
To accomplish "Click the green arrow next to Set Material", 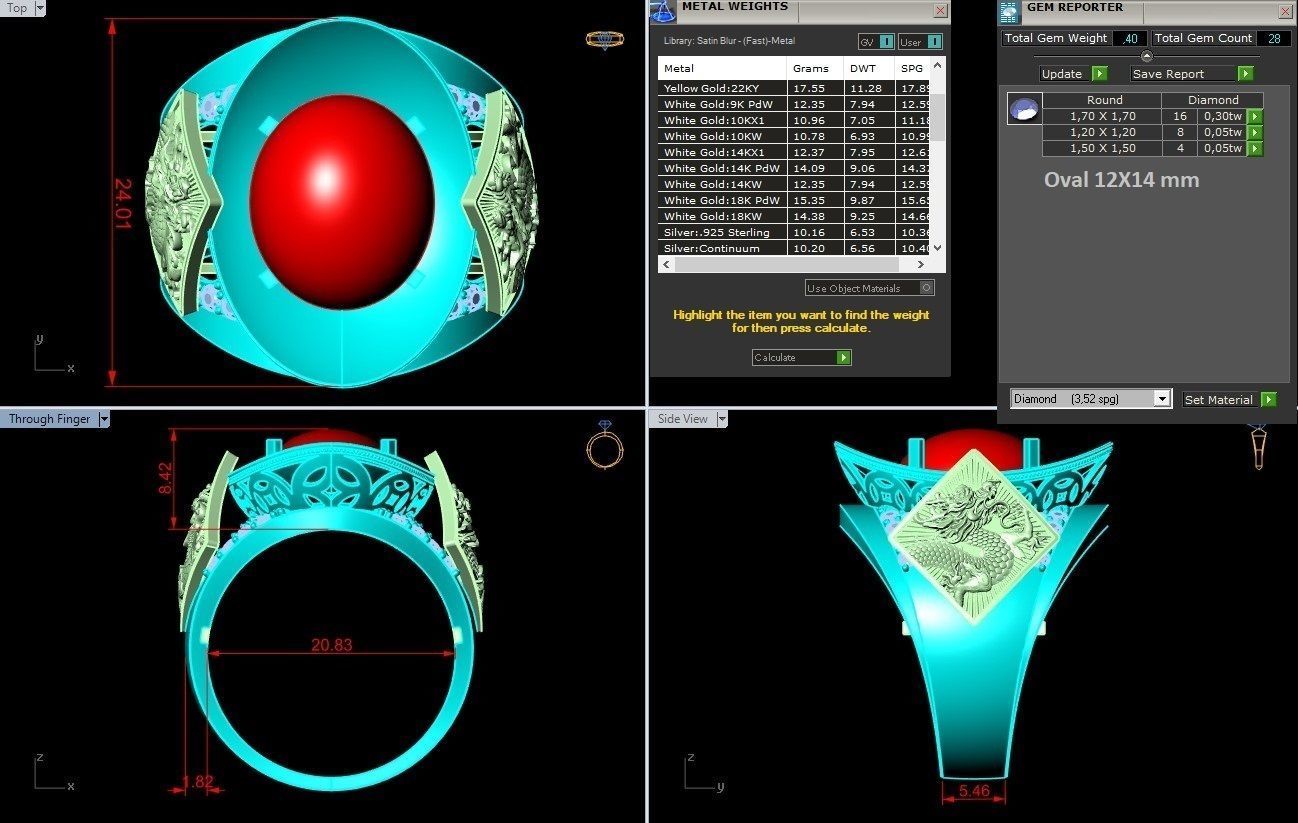I will [x=1269, y=399].
